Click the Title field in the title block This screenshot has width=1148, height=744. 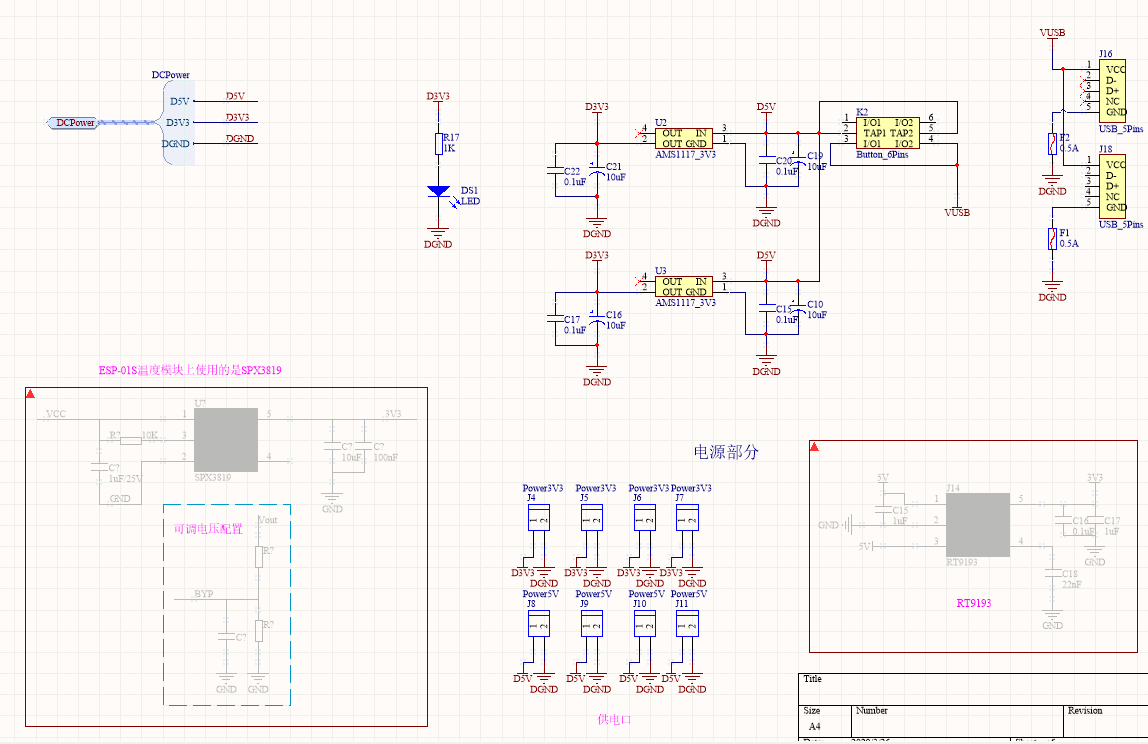(x=972, y=689)
